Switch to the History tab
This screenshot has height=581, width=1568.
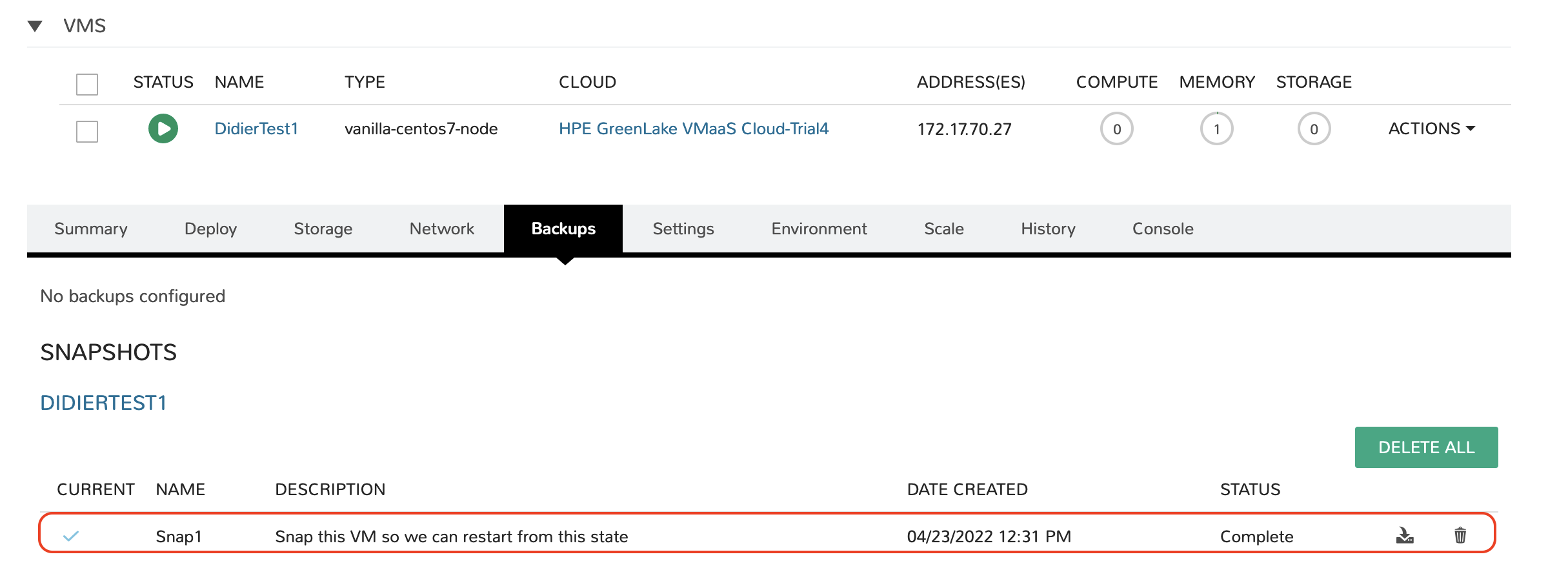1048,229
